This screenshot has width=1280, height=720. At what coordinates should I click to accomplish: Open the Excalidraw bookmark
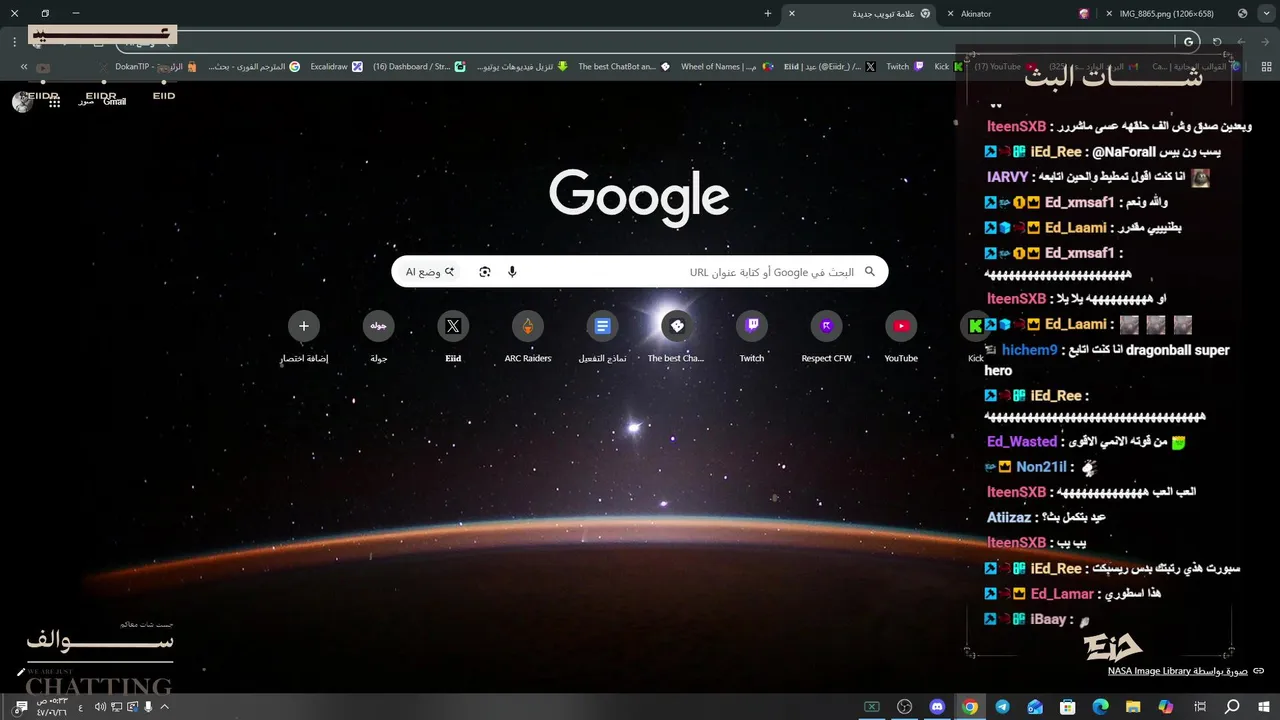click(x=335, y=67)
